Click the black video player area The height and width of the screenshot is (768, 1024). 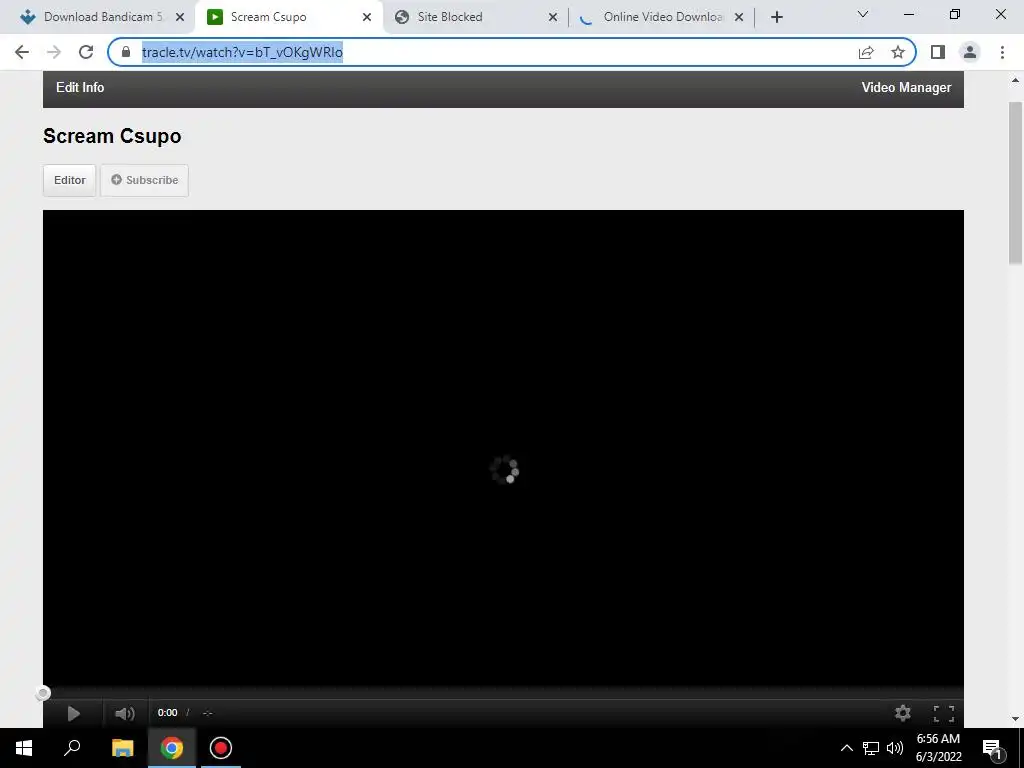click(x=503, y=448)
